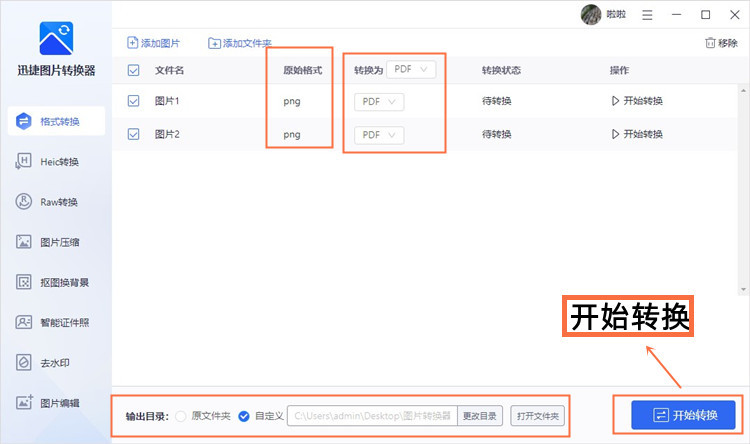Select the 自定义 radio button
This screenshot has height=444, width=750.
click(x=244, y=416)
